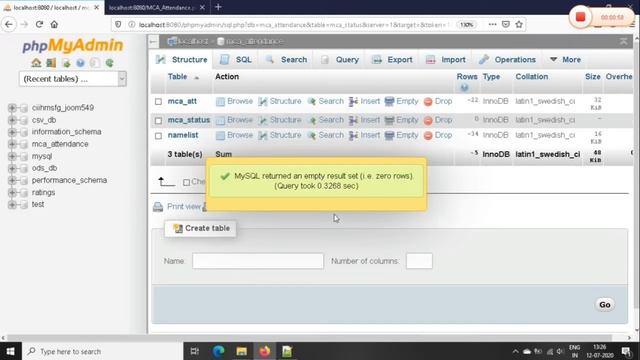This screenshot has height=360, width=640.
Task: Tick the checkbox for mca_status table
Action: (158, 120)
